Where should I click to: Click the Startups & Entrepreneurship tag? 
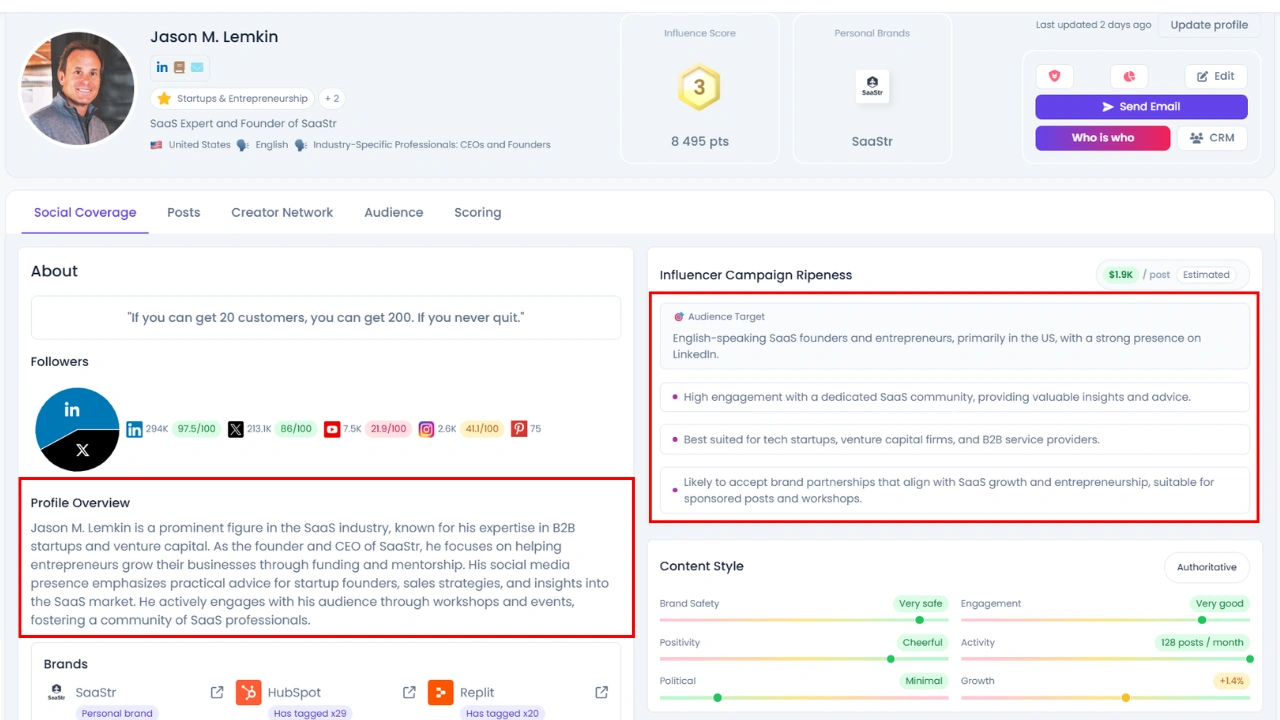click(x=232, y=98)
